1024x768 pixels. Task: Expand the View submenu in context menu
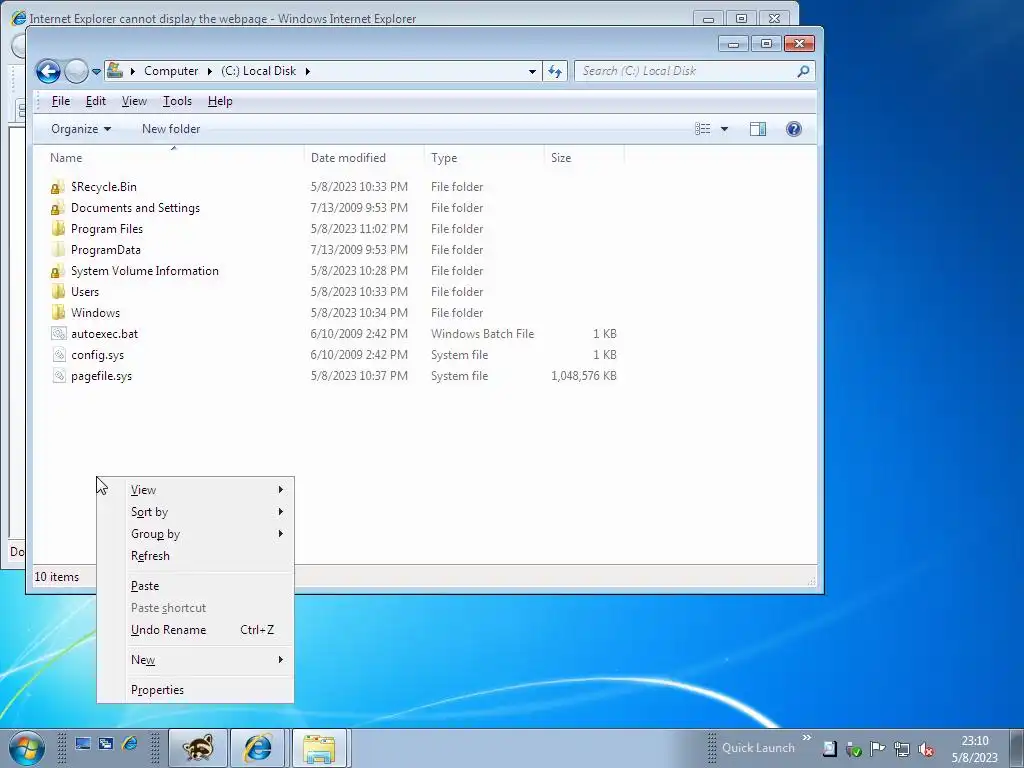click(x=195, y=490)
